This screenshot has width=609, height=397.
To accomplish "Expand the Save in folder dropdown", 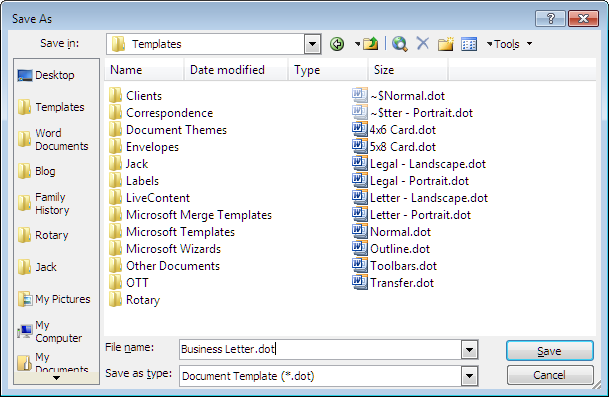I will click(x=312, y=44).
